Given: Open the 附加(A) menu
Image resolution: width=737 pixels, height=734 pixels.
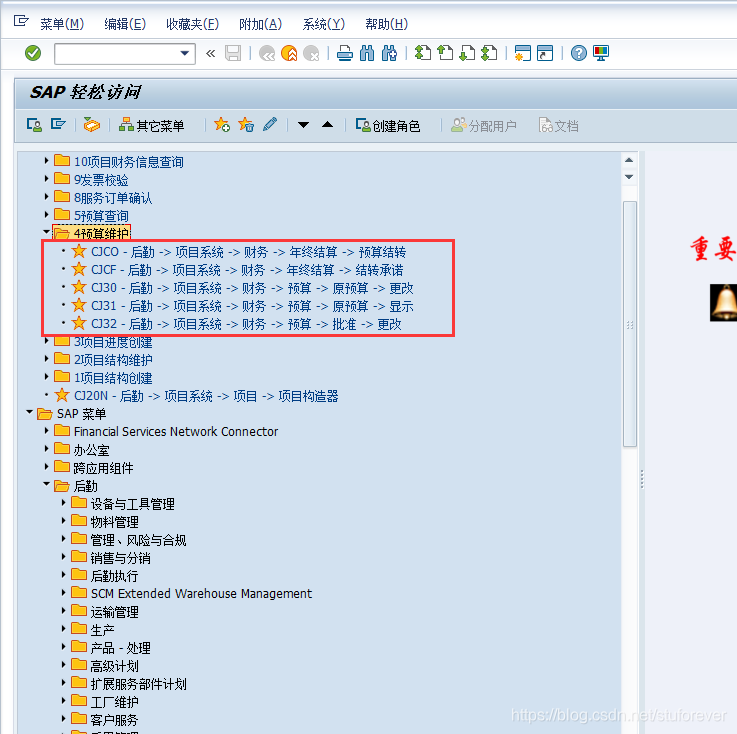Looking at the screenshot, I should (260, 24).
